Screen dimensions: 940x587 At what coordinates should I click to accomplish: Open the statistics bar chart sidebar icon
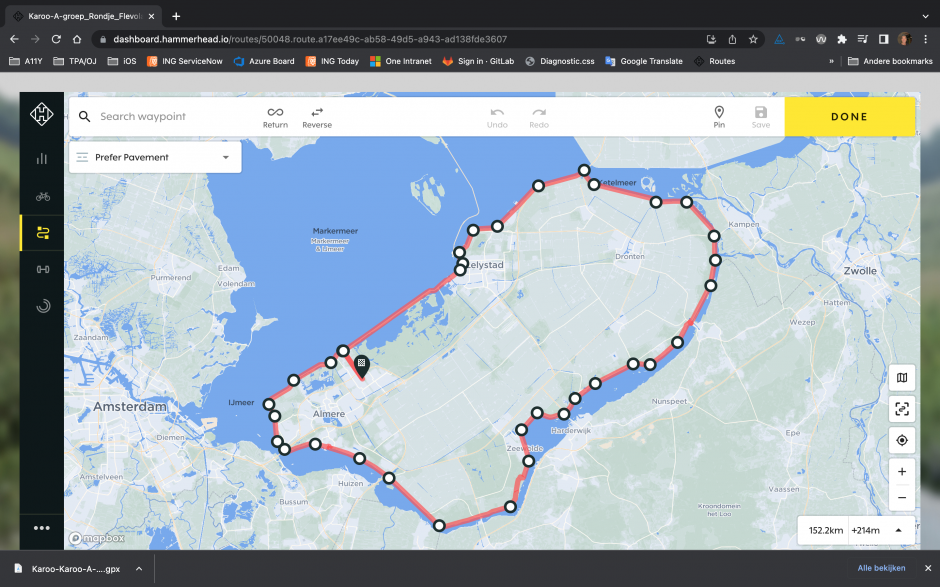(42, 158)
